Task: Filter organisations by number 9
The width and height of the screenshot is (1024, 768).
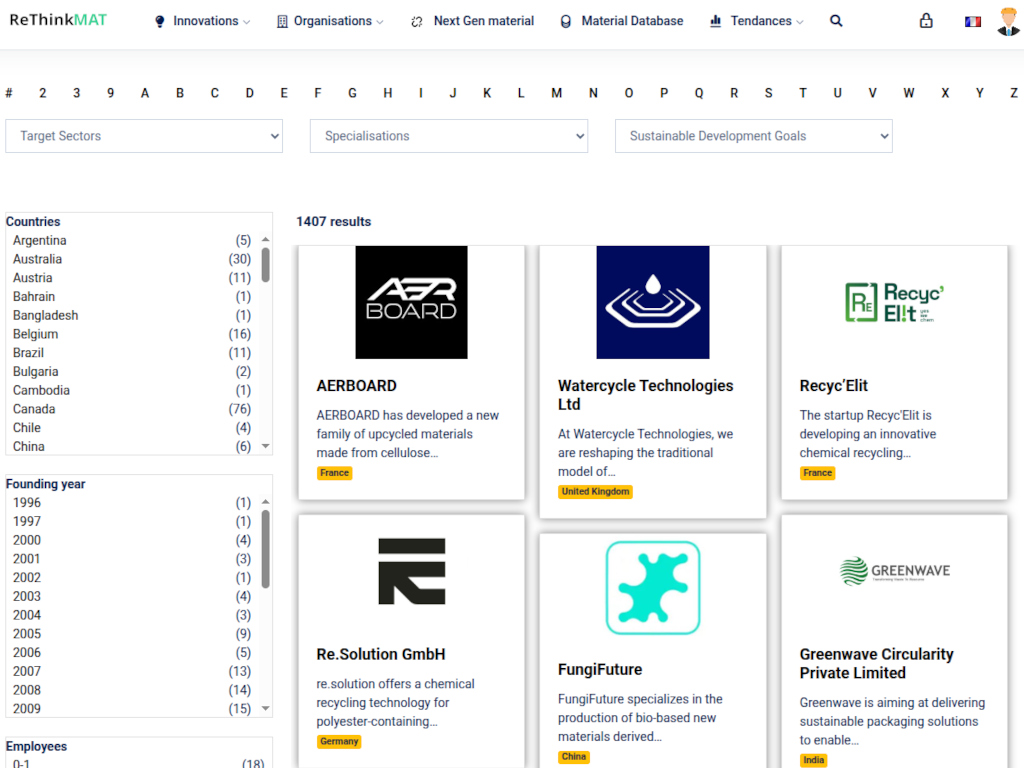Action: tap(110, 93)
